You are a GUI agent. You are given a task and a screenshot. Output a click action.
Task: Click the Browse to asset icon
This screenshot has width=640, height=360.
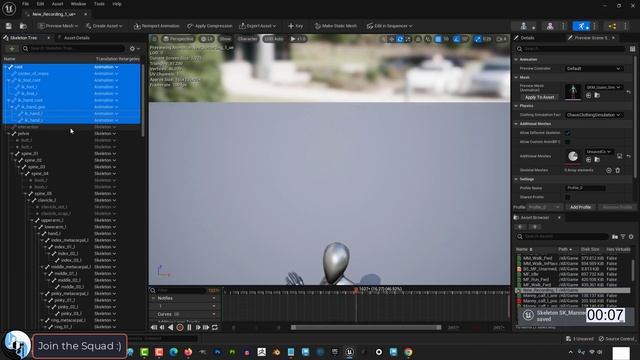click(23, 26)
